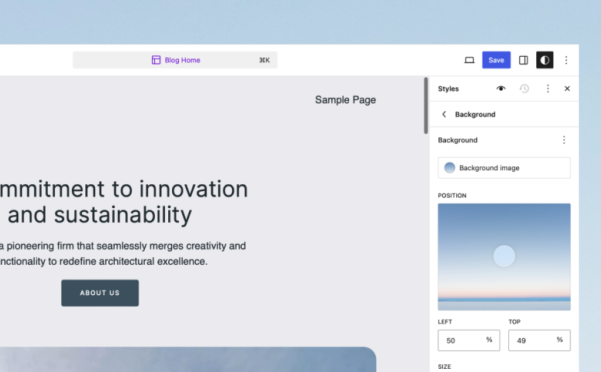
Task: Click the focal point picker image area
Action: [504, 257]
